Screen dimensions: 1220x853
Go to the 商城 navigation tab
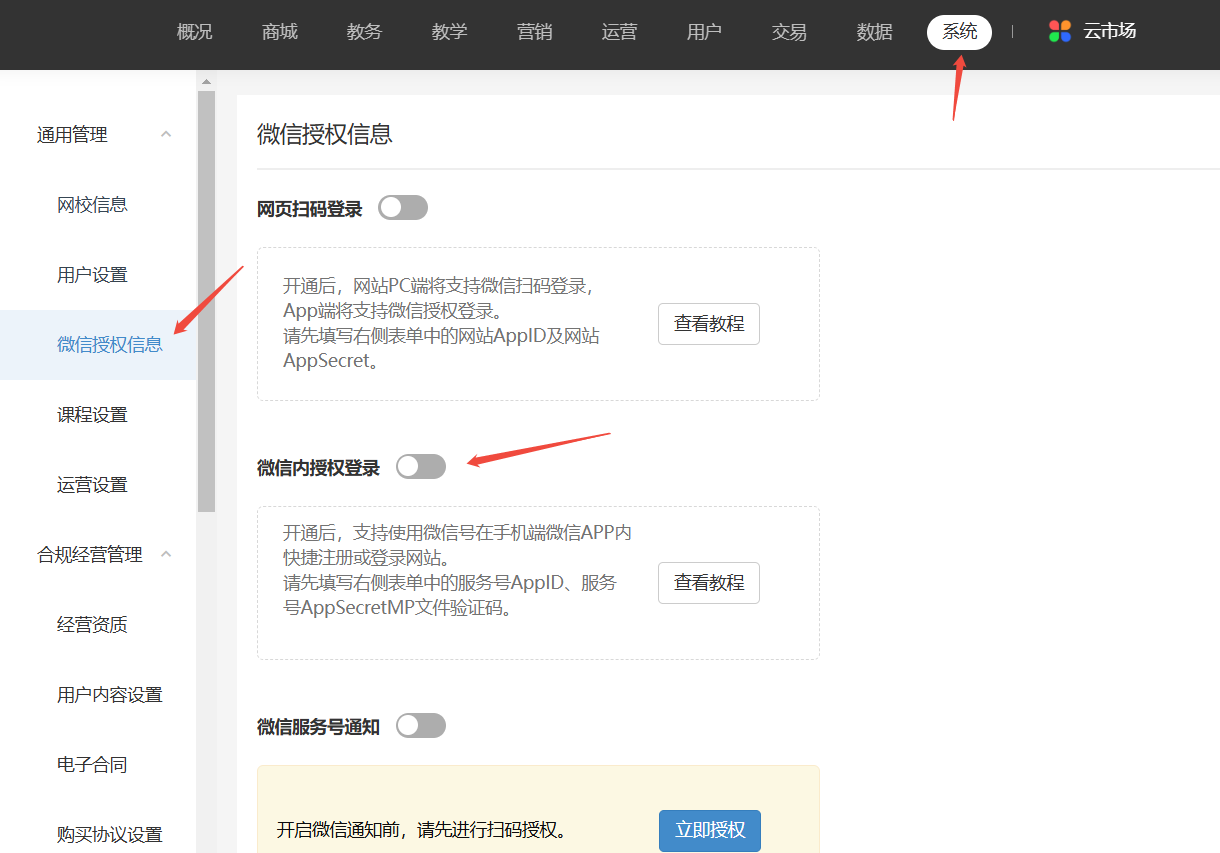click(280, 32)
